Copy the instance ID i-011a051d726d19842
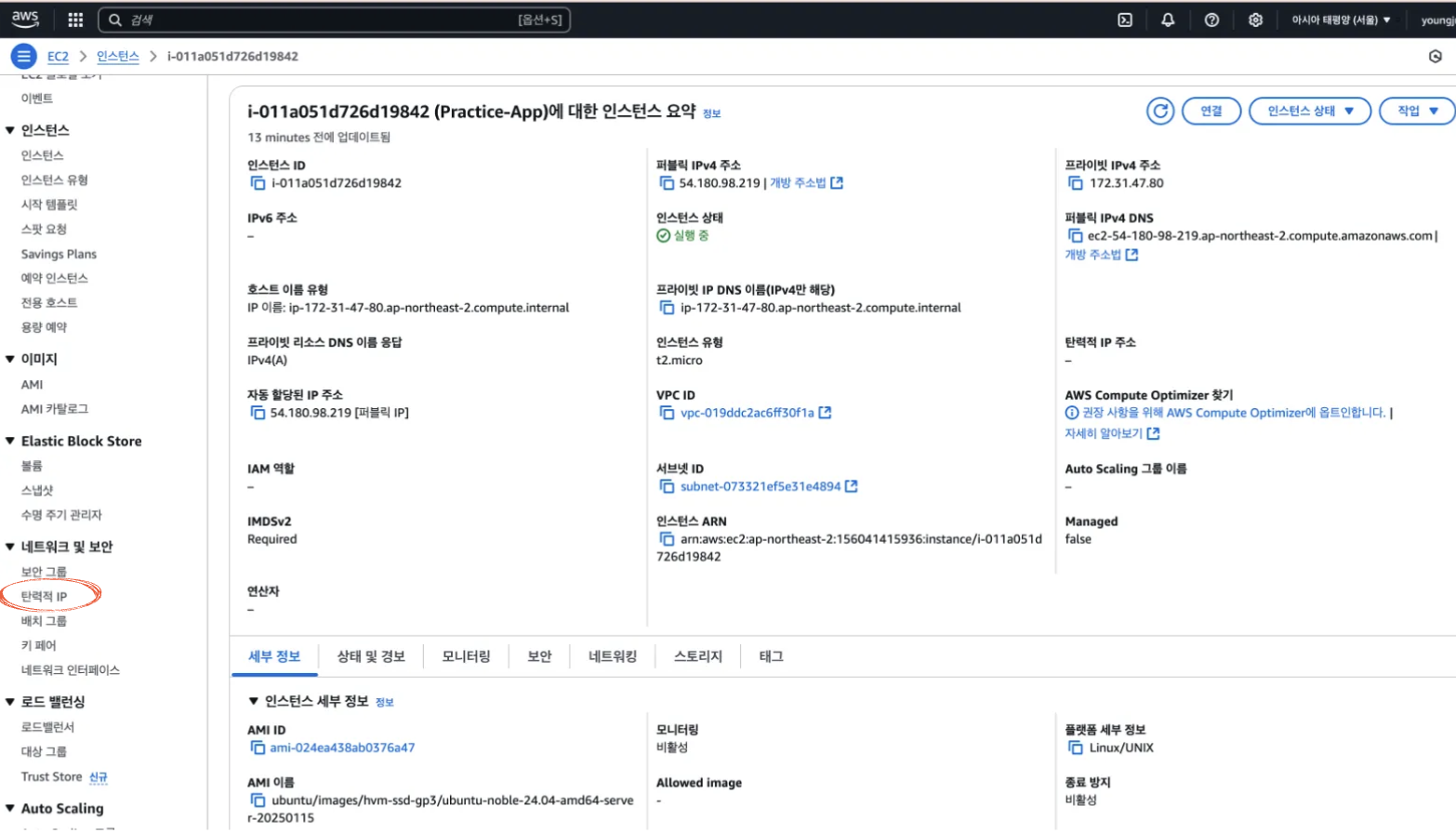The height and width of the screenshot is (833, 1456). click(x=258, y=183)
